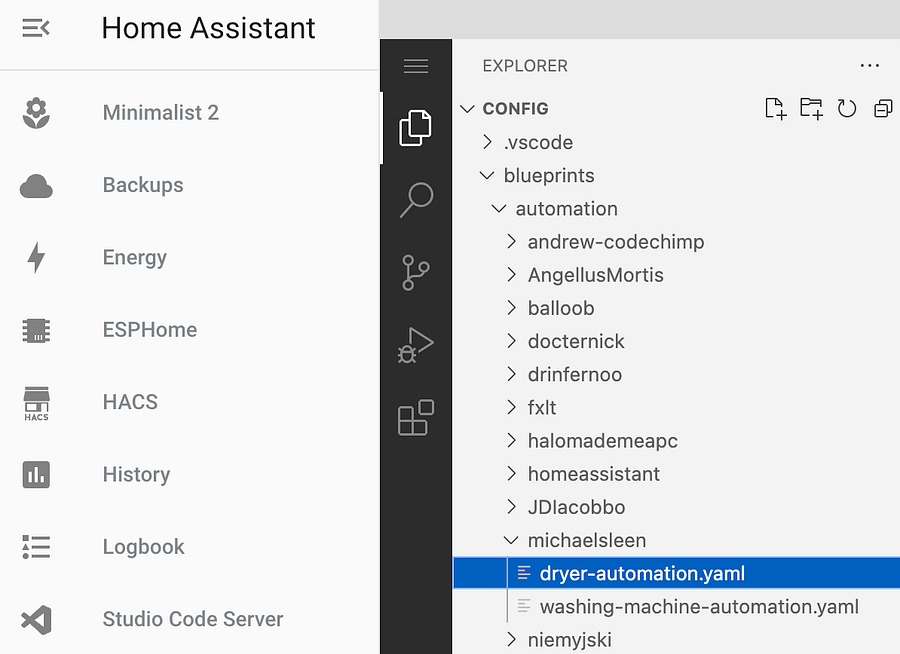Click the dryer-automation.yaml file icon
The image size is (900, 654).
[x=523, y=572]
